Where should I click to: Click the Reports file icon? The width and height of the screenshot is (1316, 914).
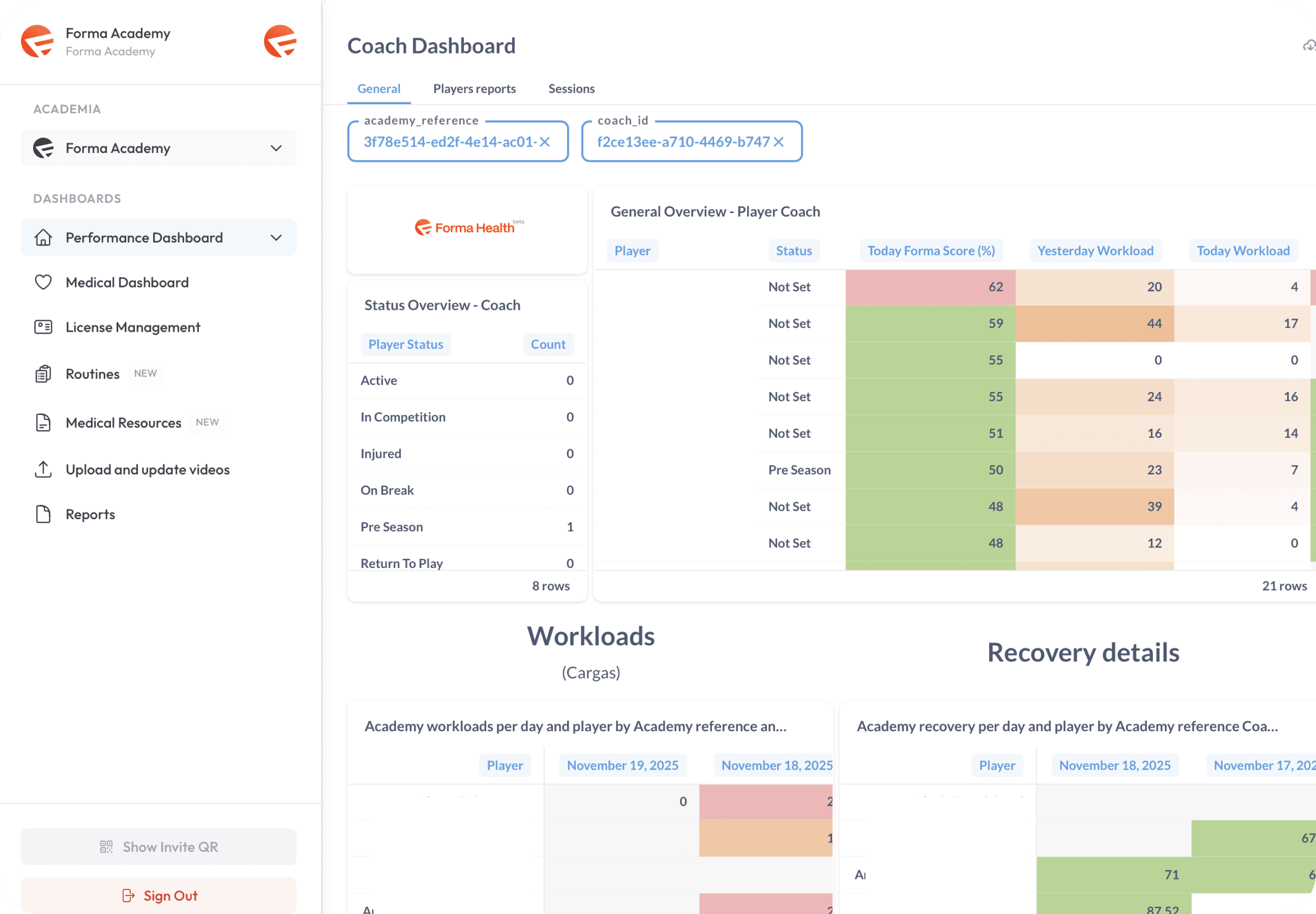tap(43, 514)
